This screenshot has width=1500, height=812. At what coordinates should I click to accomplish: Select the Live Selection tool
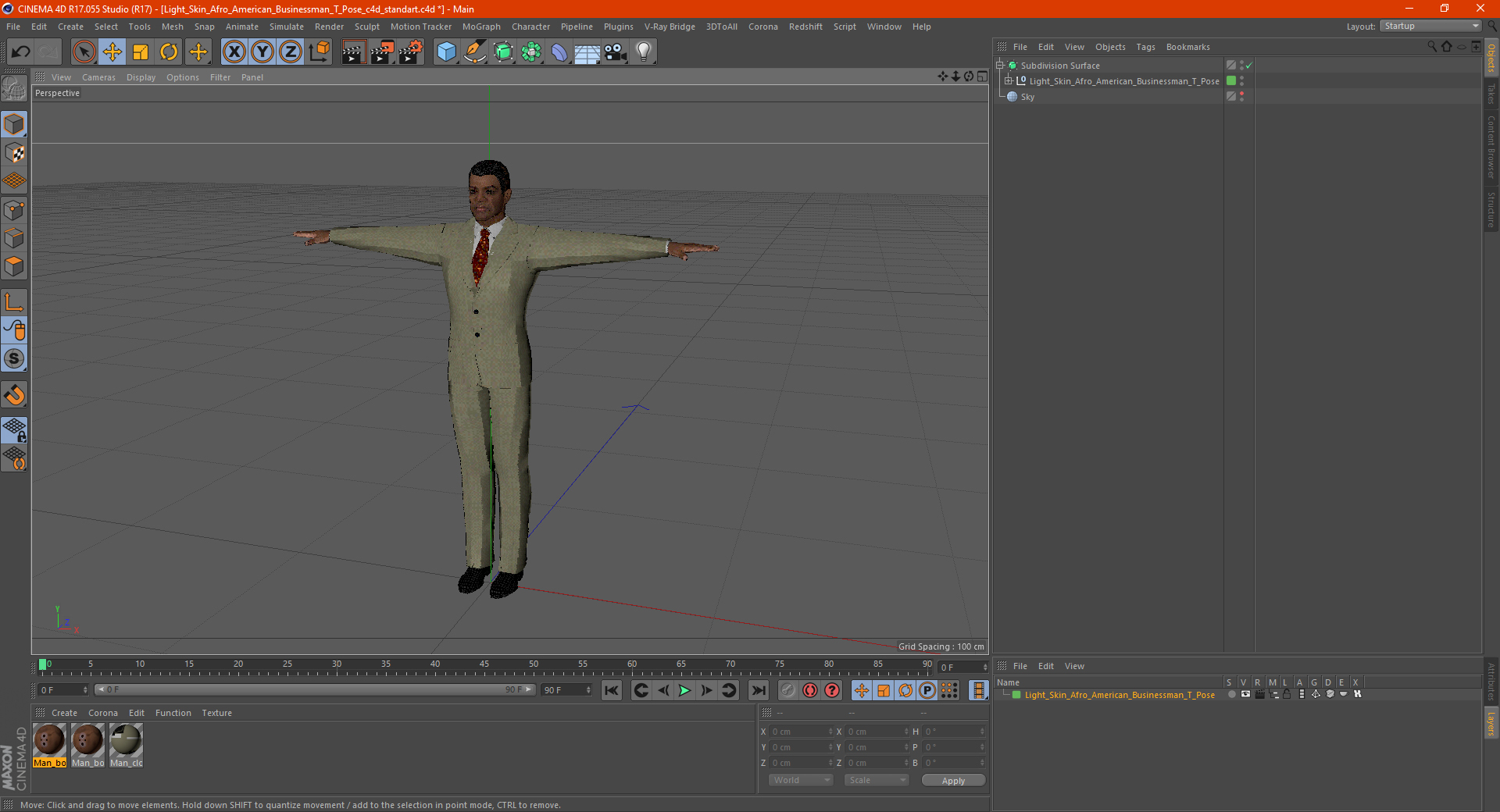coord(84,52)
